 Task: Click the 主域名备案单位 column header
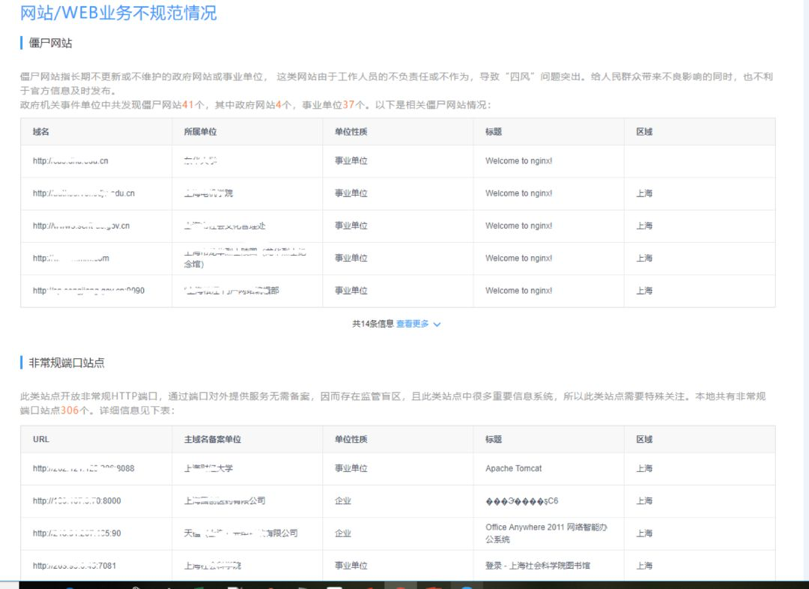click(213, 439)
